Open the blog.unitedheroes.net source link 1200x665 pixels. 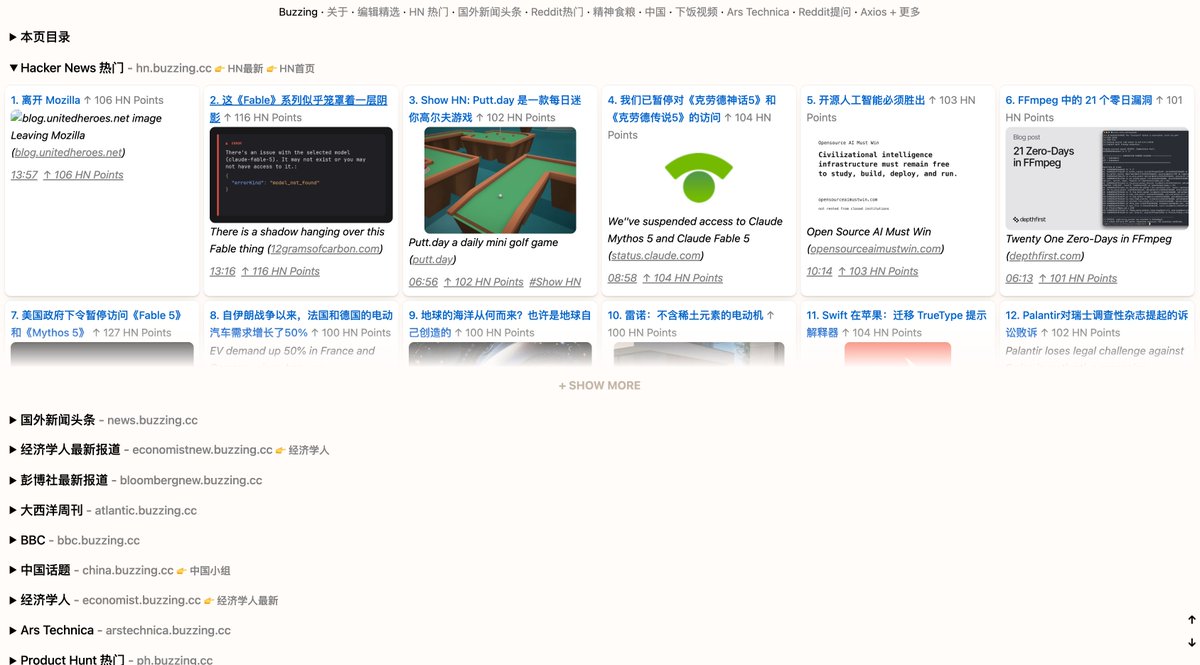tap(68, 153)
